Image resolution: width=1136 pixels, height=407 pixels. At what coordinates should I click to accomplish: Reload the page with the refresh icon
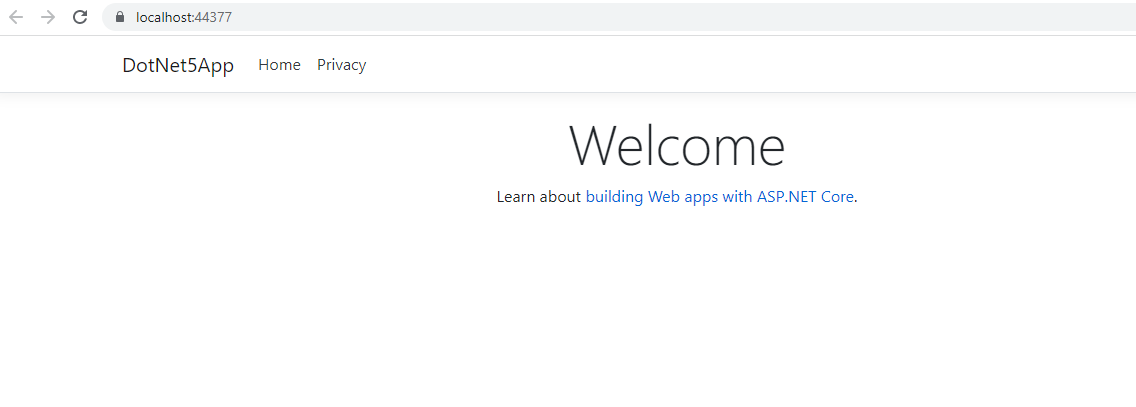coord(80,17)
